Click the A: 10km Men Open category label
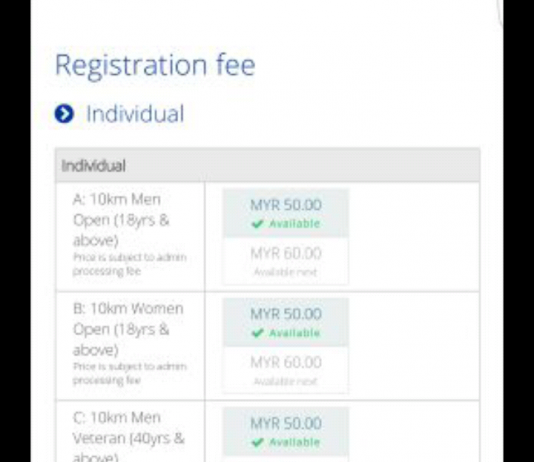Viewport: 534px width, 462px height. click(x=121, y=220)
